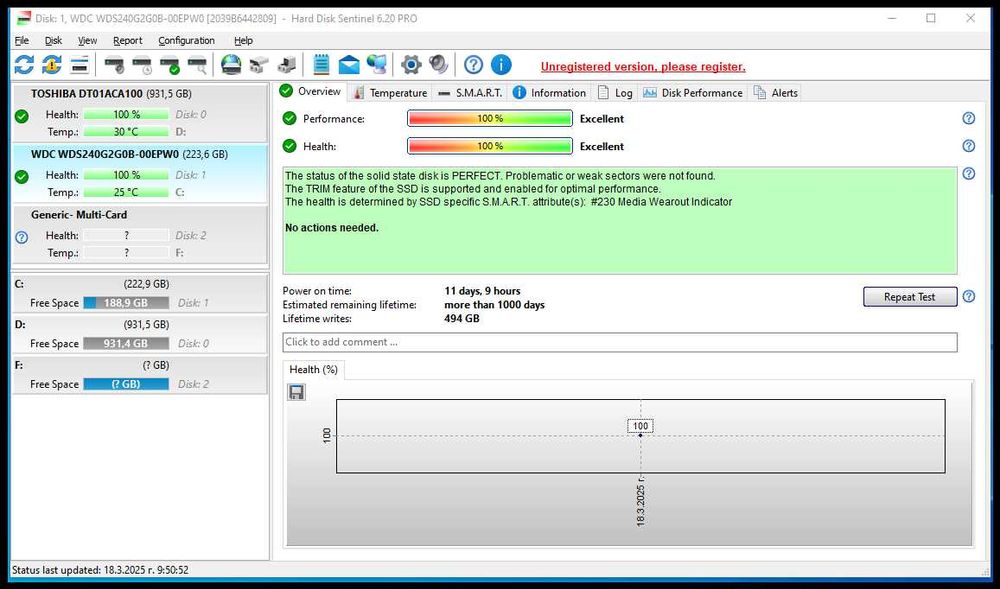Open the gear configuration icon
This screenshot has height=589, width=1000.
[x=411, y=64]
